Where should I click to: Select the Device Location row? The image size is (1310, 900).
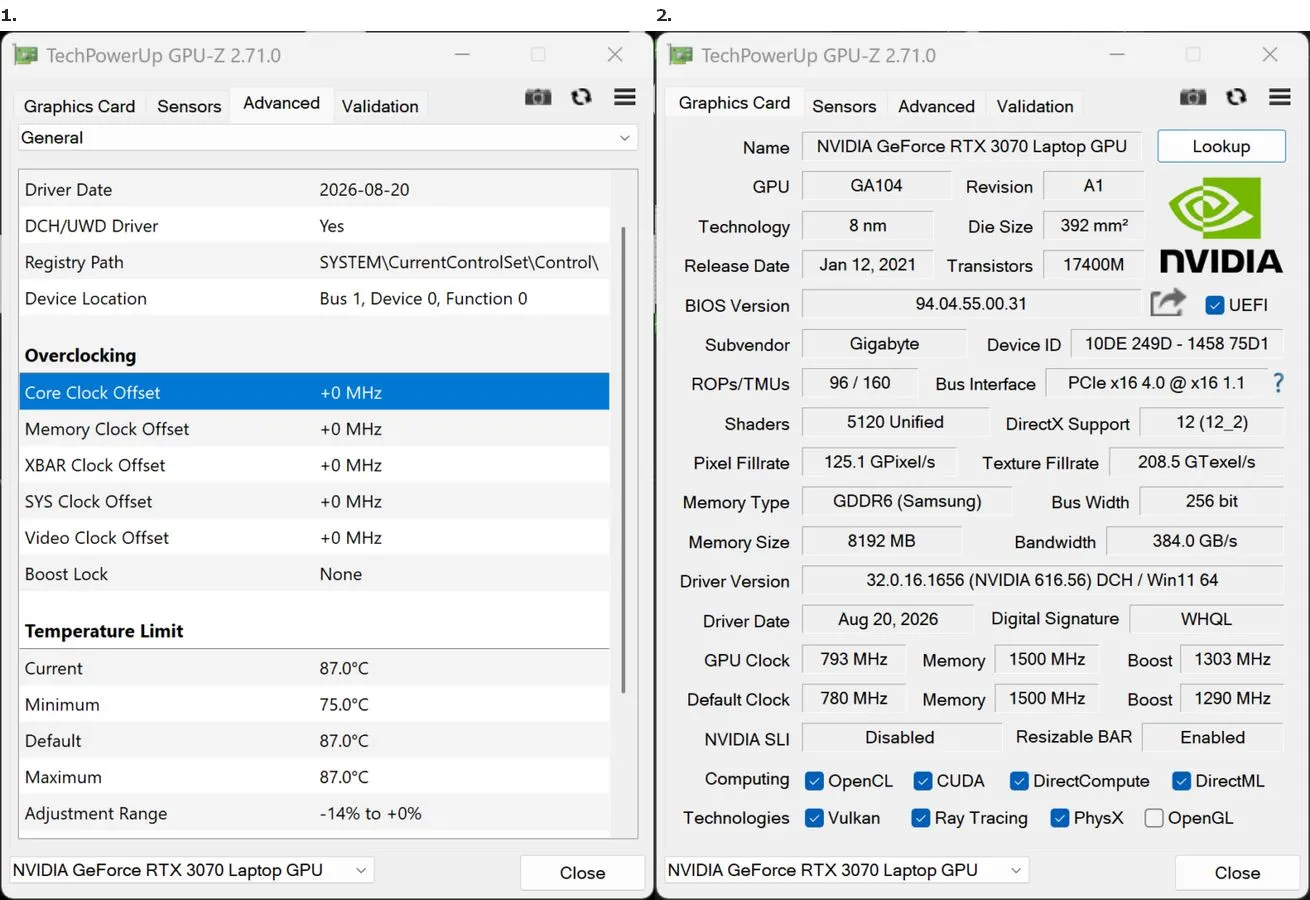(x=314, y=298)
